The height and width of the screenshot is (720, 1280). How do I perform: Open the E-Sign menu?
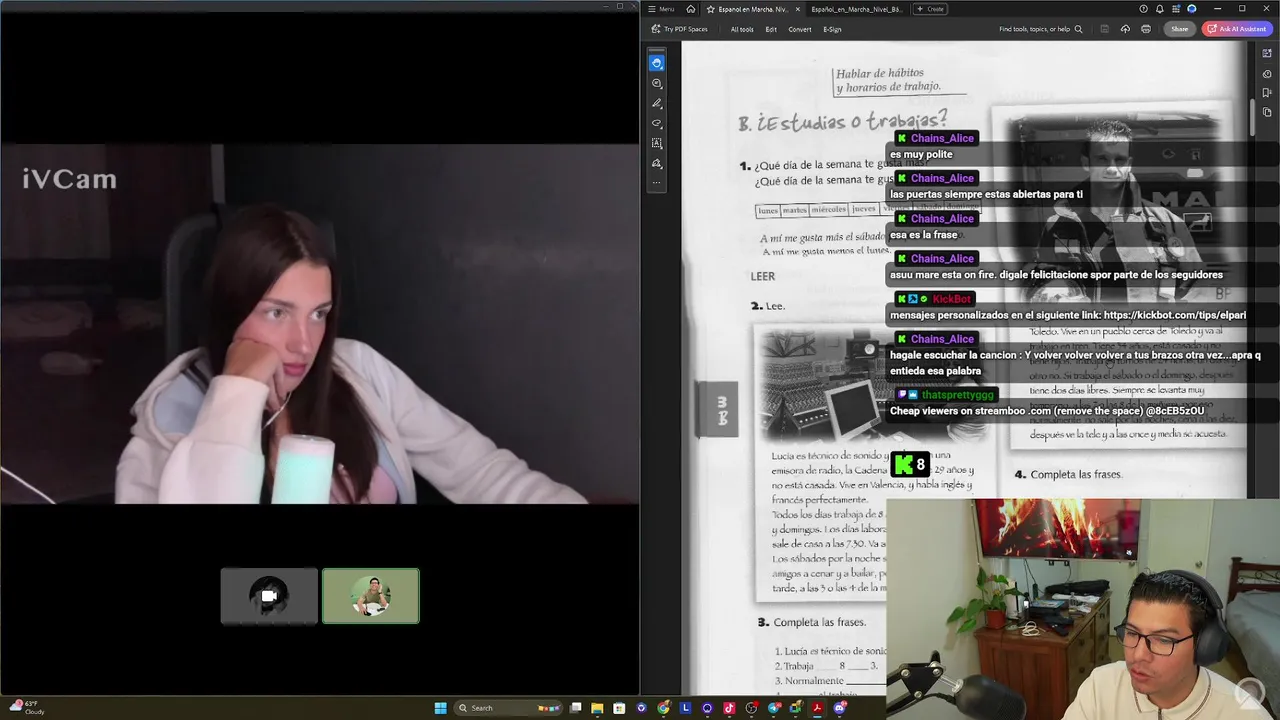click(832, 29)
